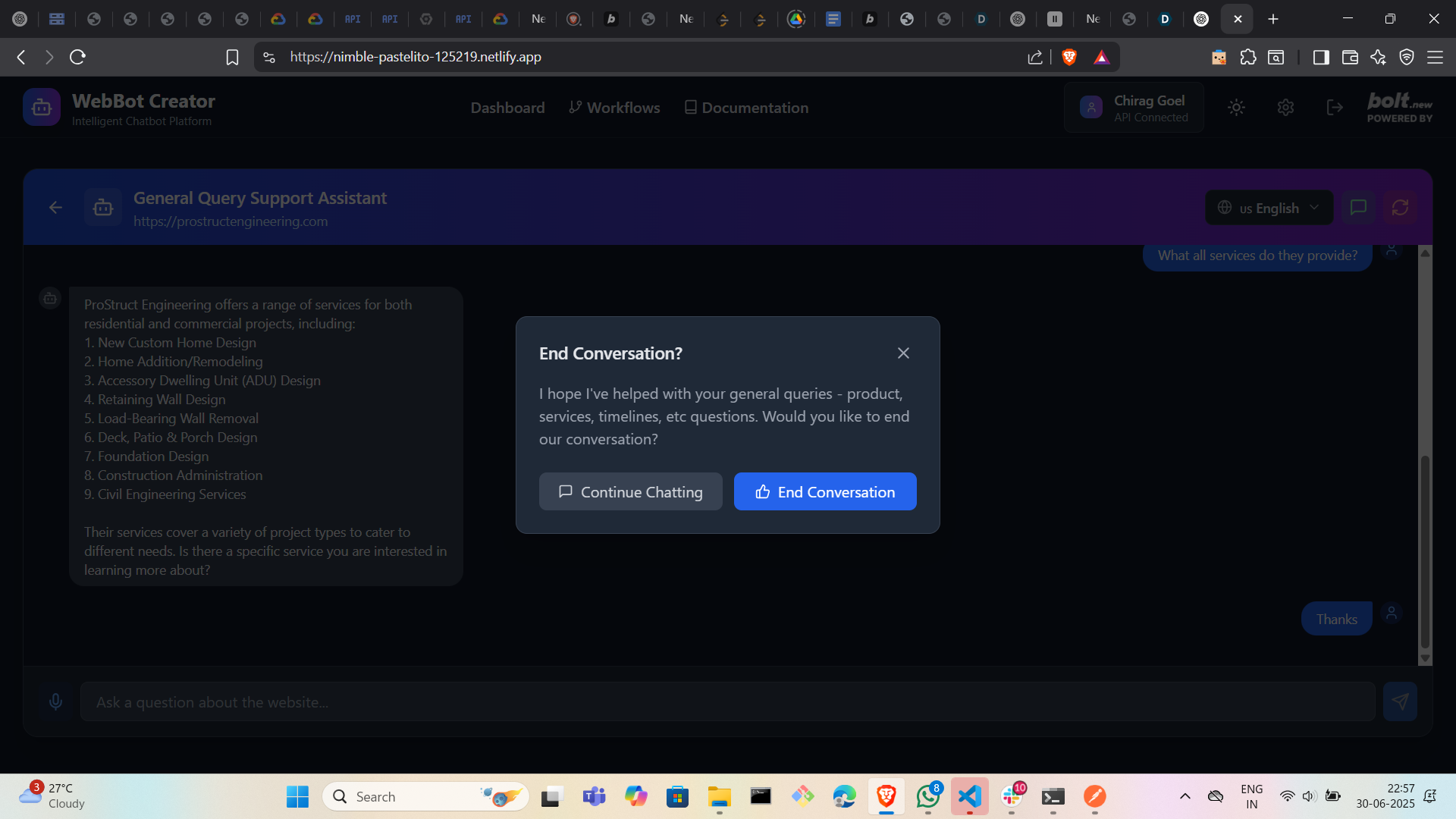Open the Brave main hamburger menu

(1435, 57)
